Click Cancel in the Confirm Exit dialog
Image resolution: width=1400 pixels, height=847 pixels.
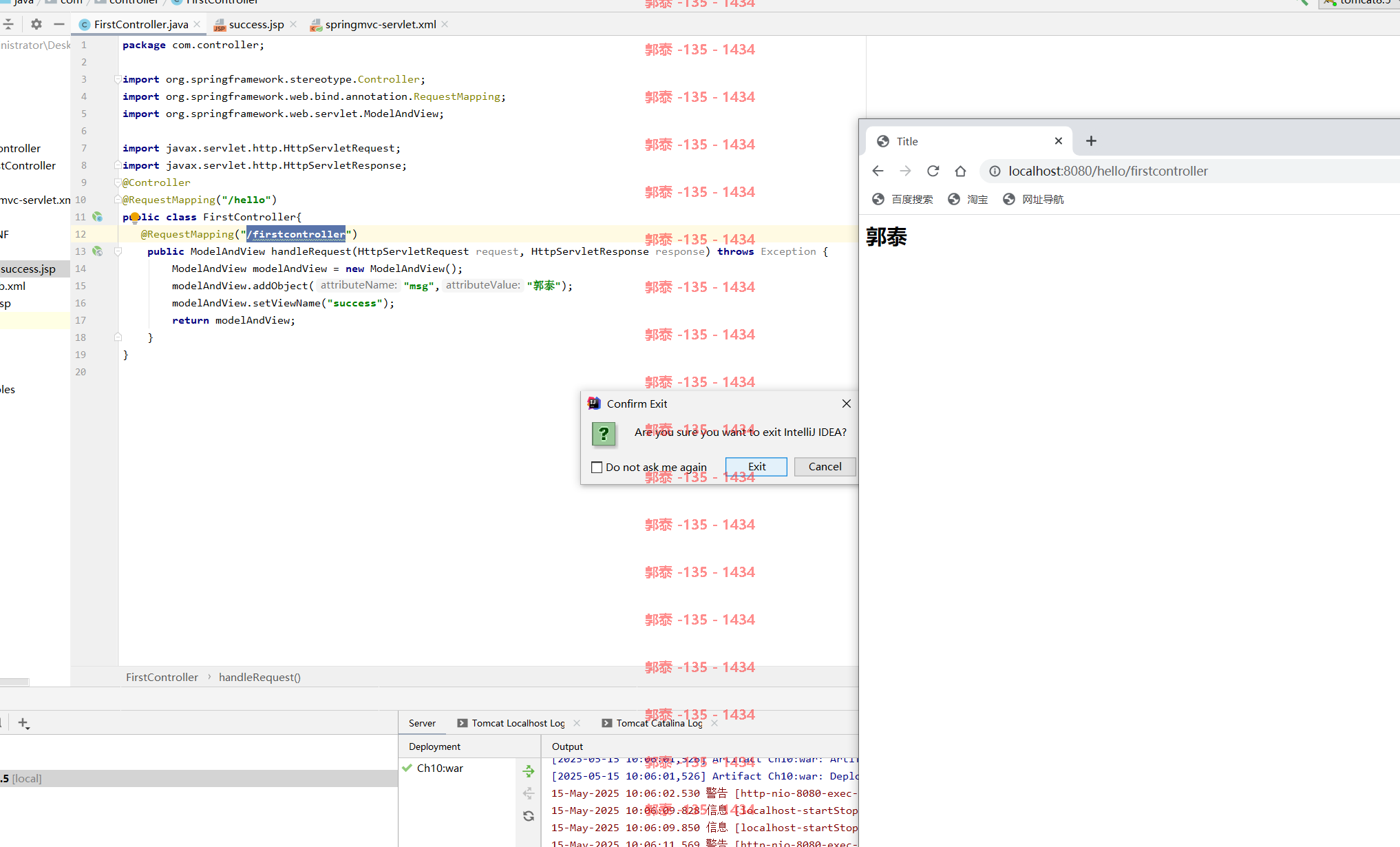click(825, 467)
